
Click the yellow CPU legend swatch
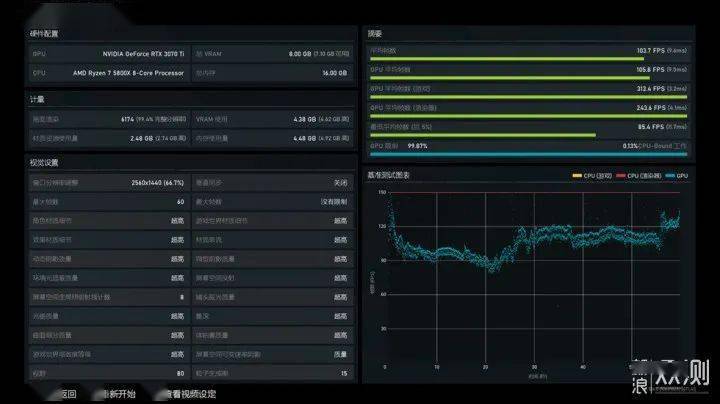point(577,176)
